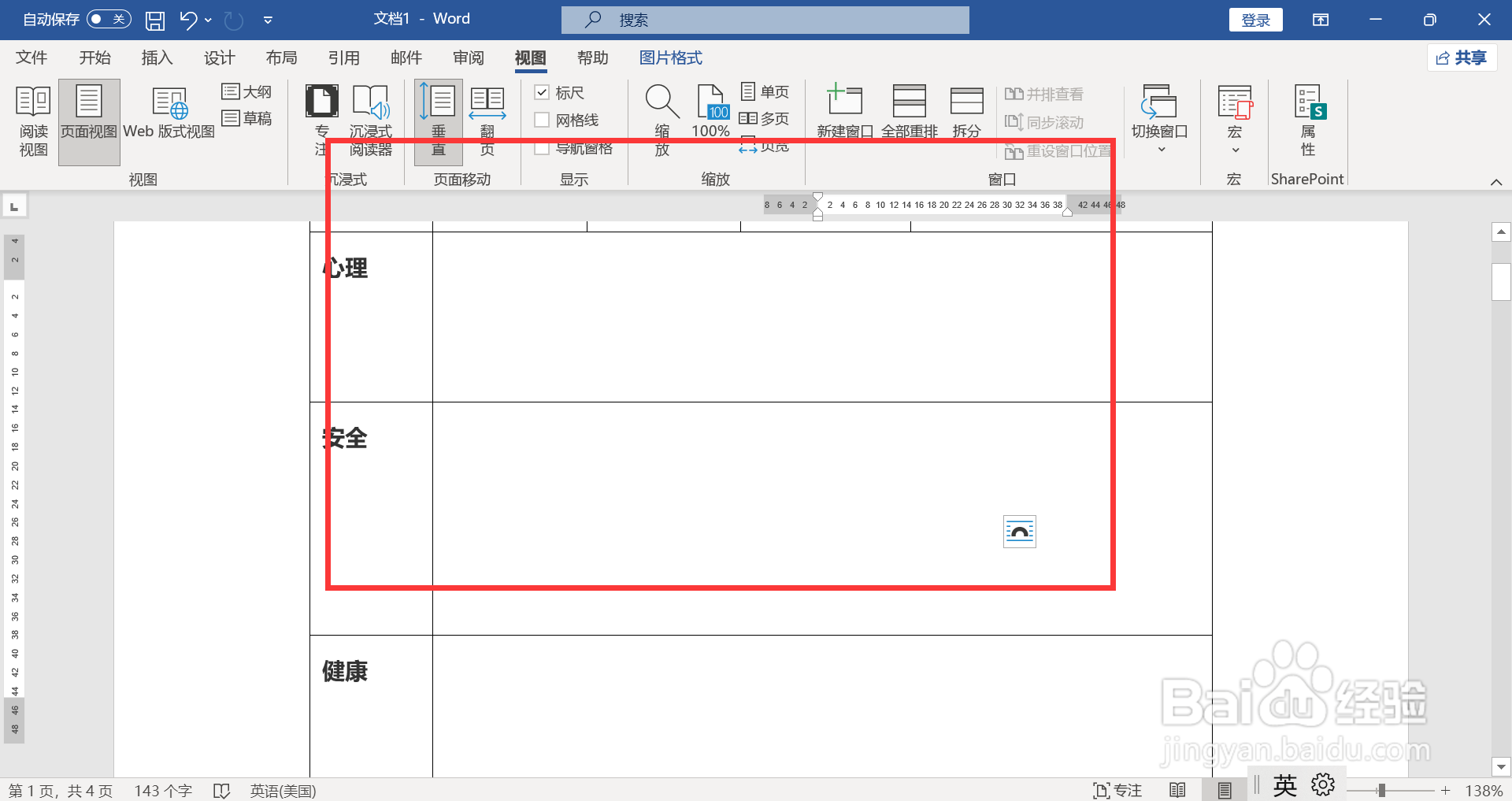Enable Focus (专注) mode in ribbon
Viewport: 1512px width, 801px height.
click(321, 121)
